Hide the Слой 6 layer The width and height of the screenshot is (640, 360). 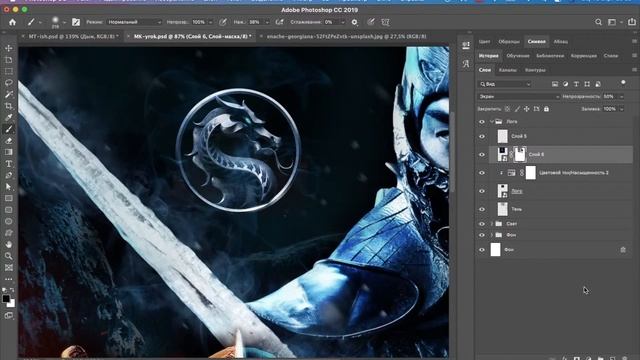coord(482,155)
